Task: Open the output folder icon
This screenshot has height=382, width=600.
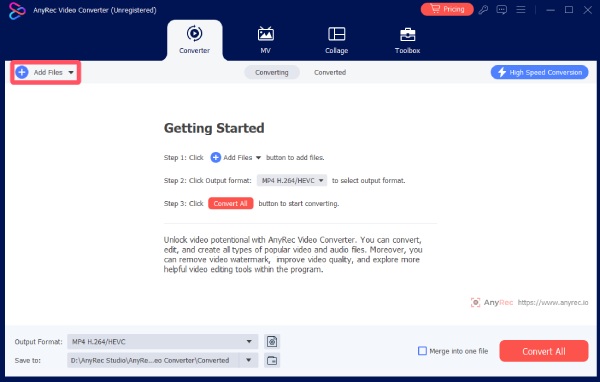Action: [x=272, y=360]
